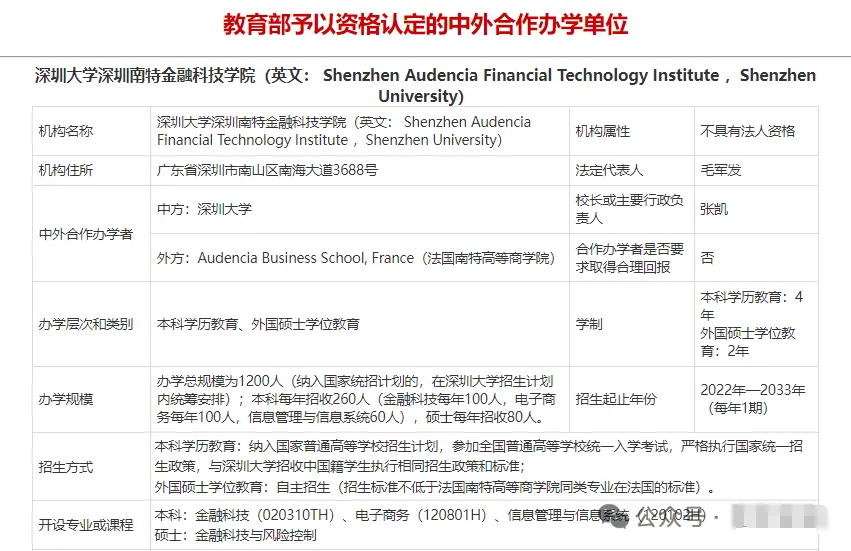Select the 招生方式 description paragraph
851x551 pixels.
479,467
